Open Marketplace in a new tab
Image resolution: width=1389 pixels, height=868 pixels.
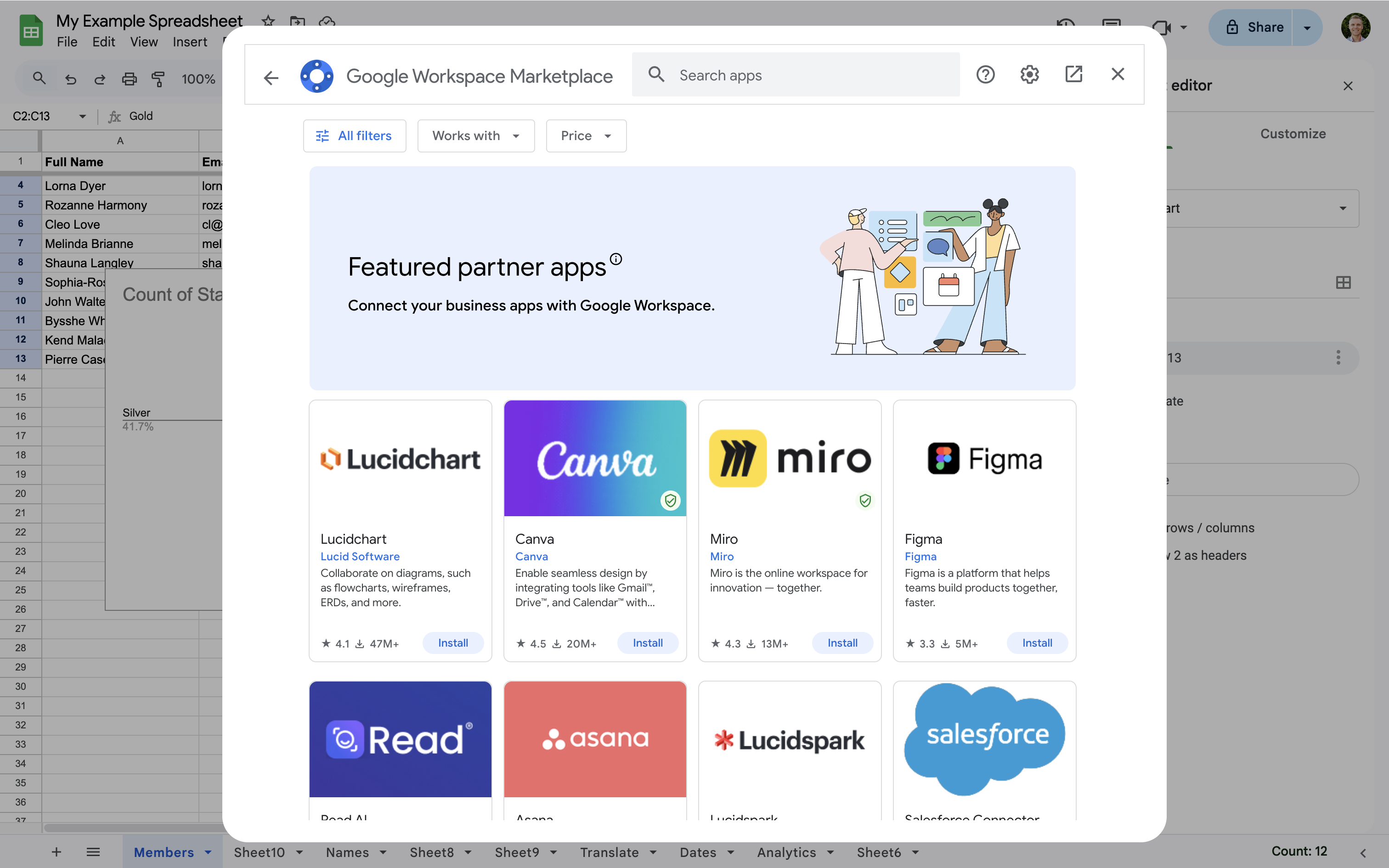(1074, 74)
